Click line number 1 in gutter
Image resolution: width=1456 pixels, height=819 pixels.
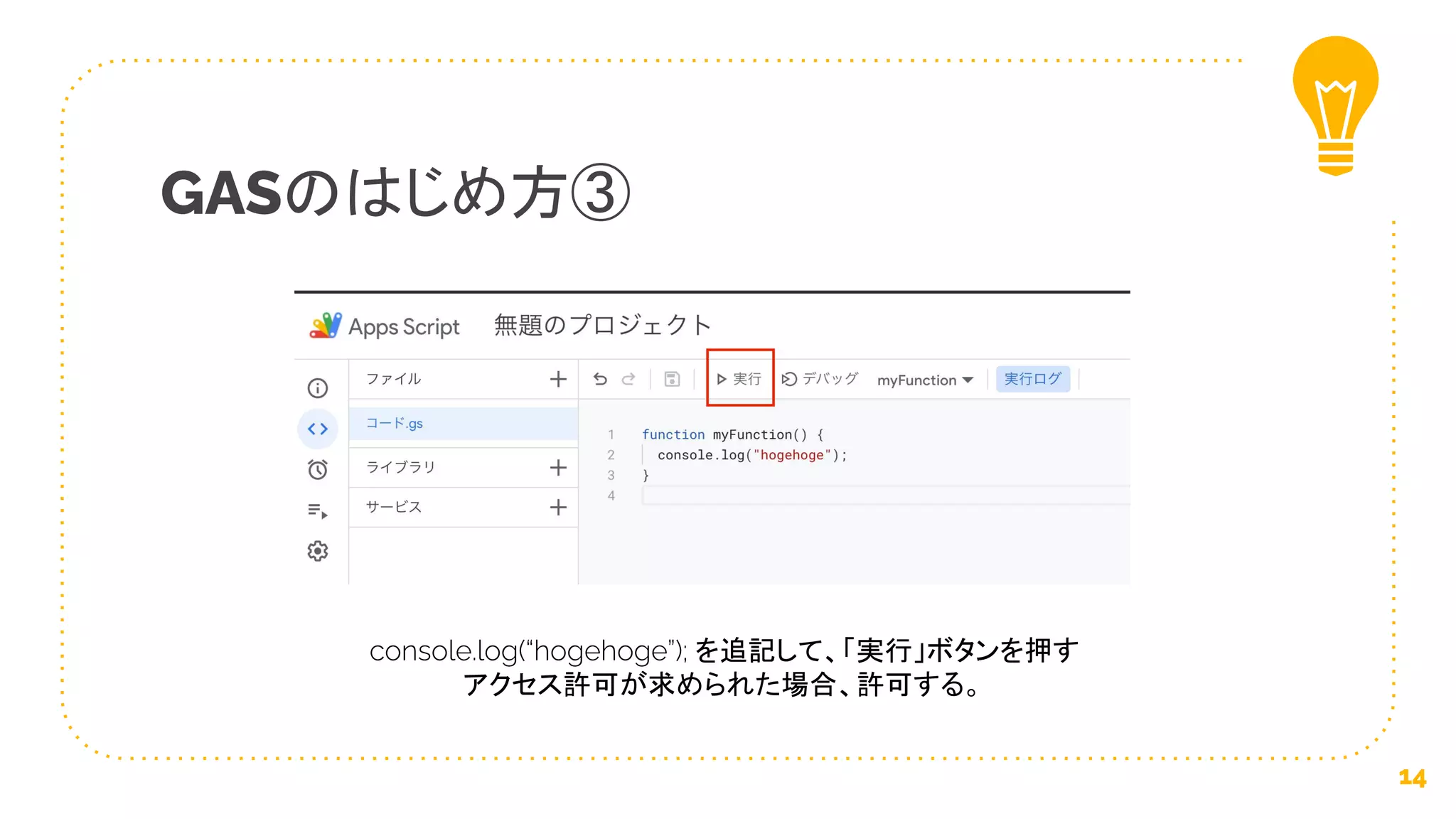click(x=611, y=434)
